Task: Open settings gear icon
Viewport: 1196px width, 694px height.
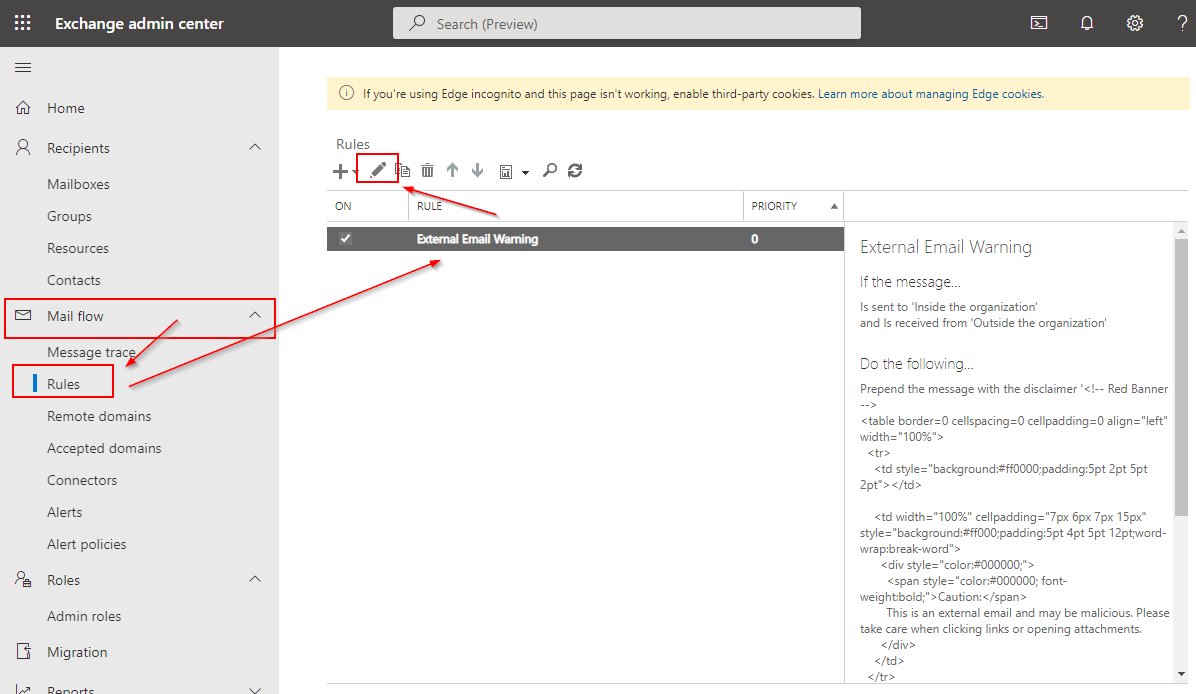Action: pos(1135,23)
